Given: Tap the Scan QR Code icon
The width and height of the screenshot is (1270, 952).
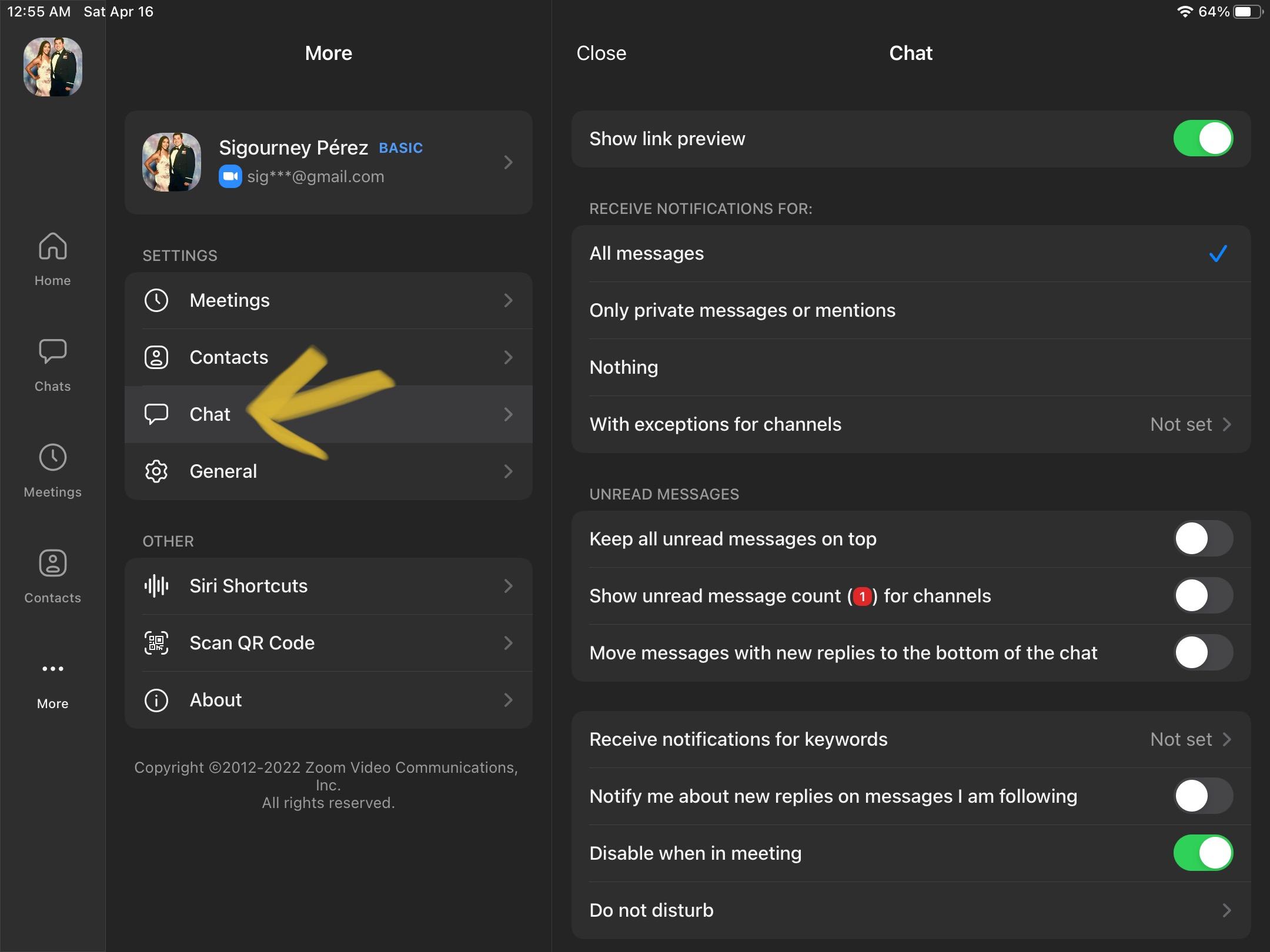Looking at the screenshot, I should 156,643.
